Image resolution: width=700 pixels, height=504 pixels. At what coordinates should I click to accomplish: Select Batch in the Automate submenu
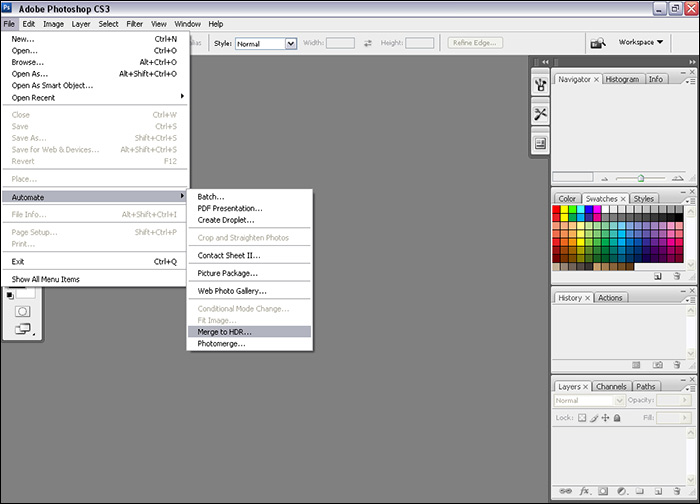(249, 197)
